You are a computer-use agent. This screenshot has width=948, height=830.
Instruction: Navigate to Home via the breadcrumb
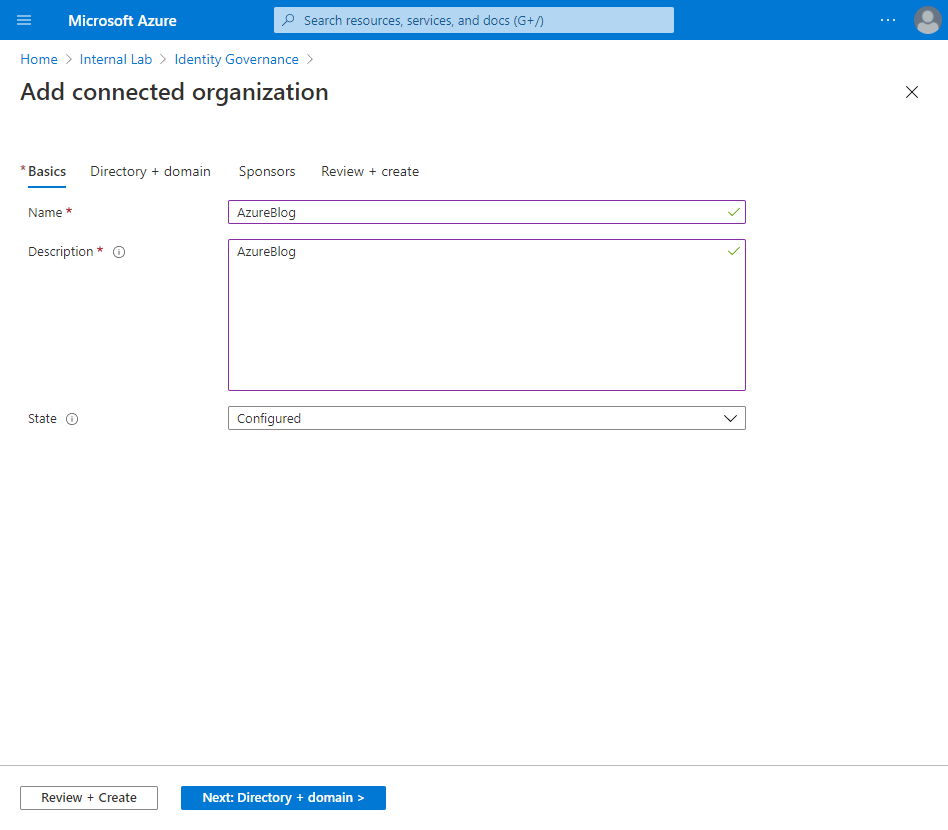[38, 59]
